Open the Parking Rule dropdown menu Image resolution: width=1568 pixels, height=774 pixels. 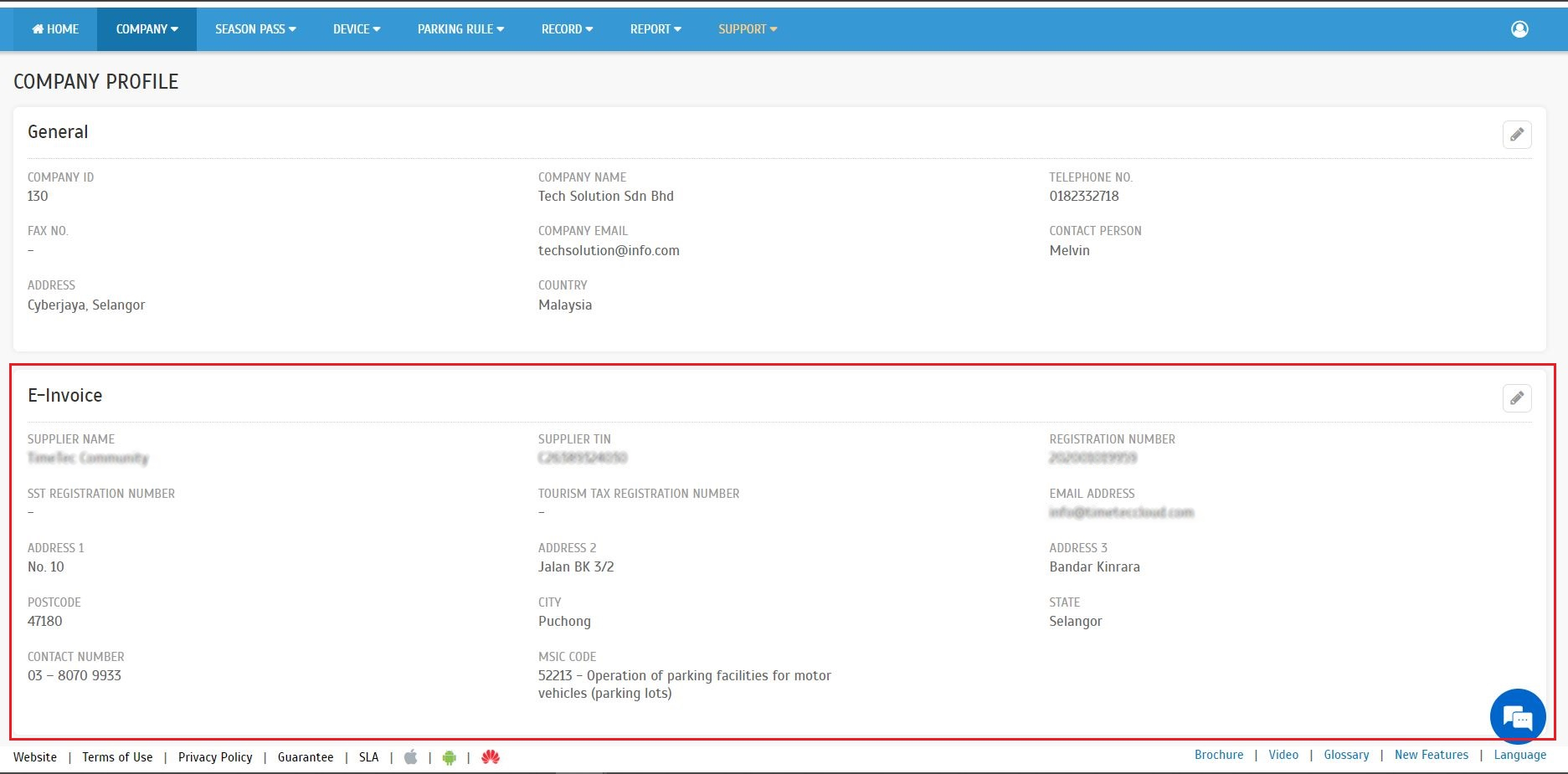point(460,29)
